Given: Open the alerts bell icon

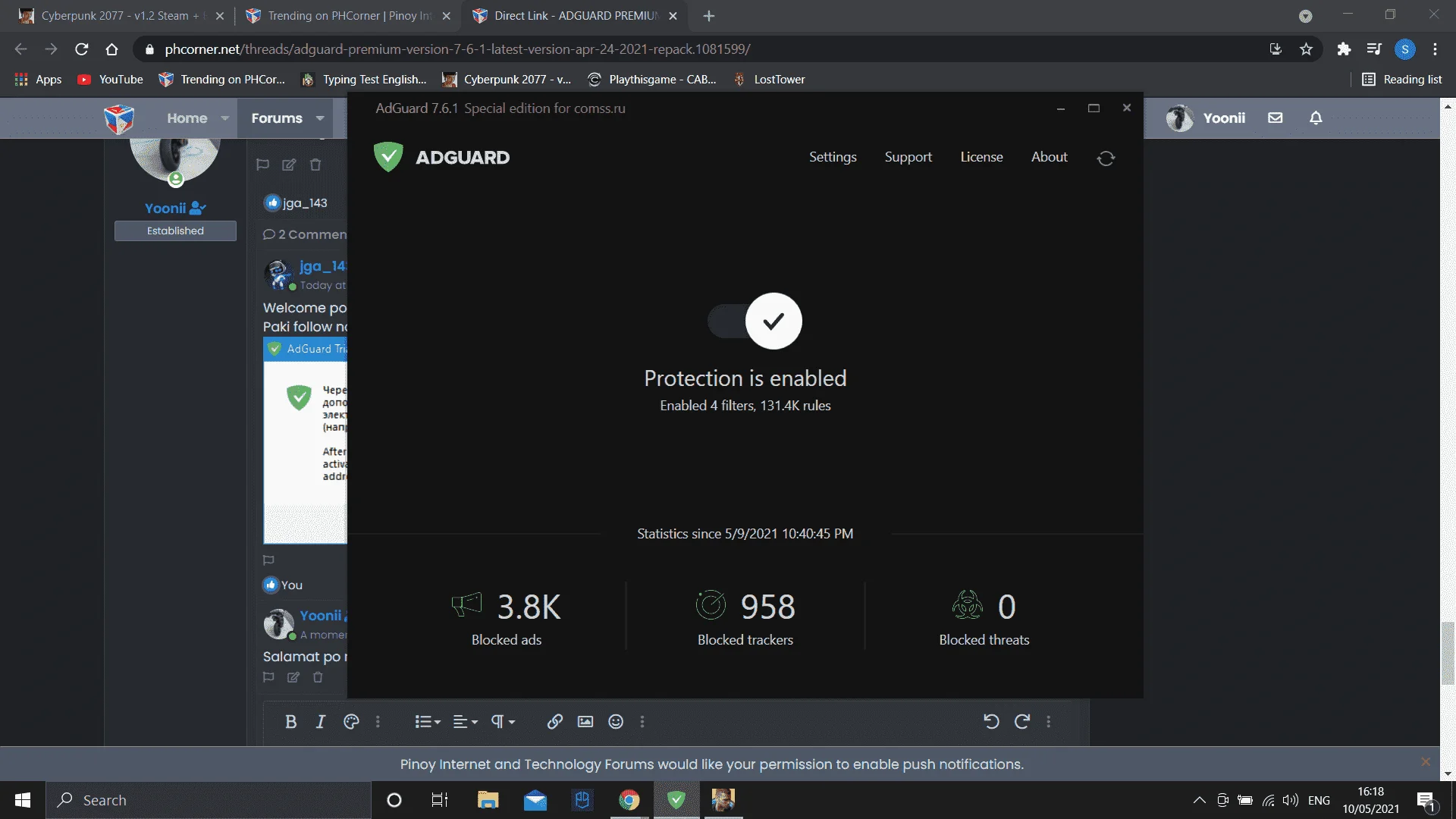Looking at the screenshot, I should tap(1316, 118).
